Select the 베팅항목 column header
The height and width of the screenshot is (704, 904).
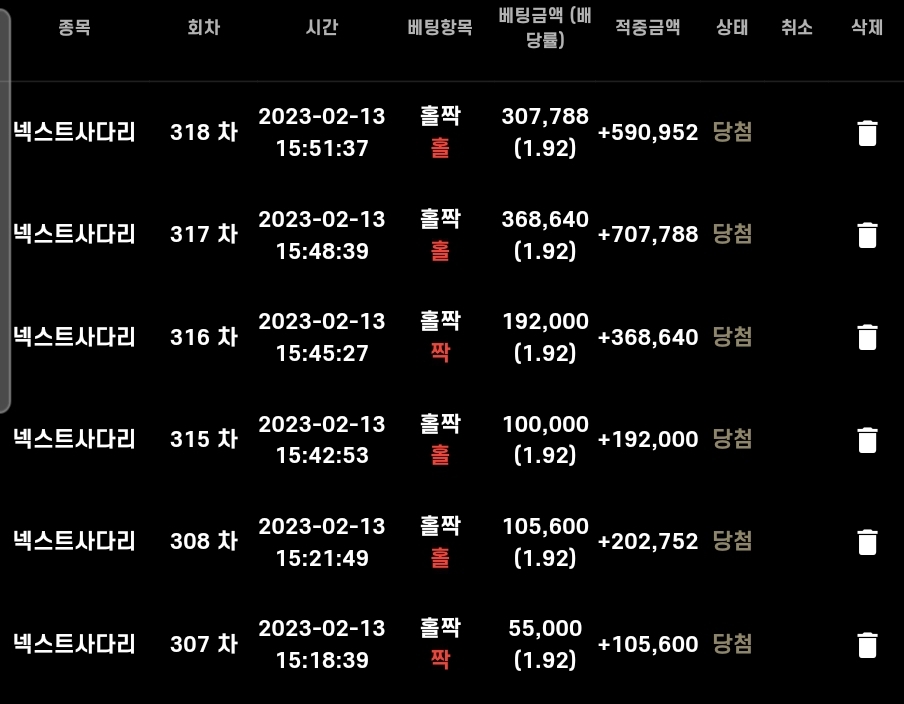click(x=440, y=27)
